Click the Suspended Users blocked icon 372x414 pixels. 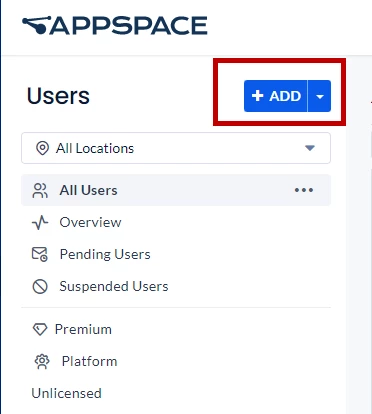coord(40,286)
